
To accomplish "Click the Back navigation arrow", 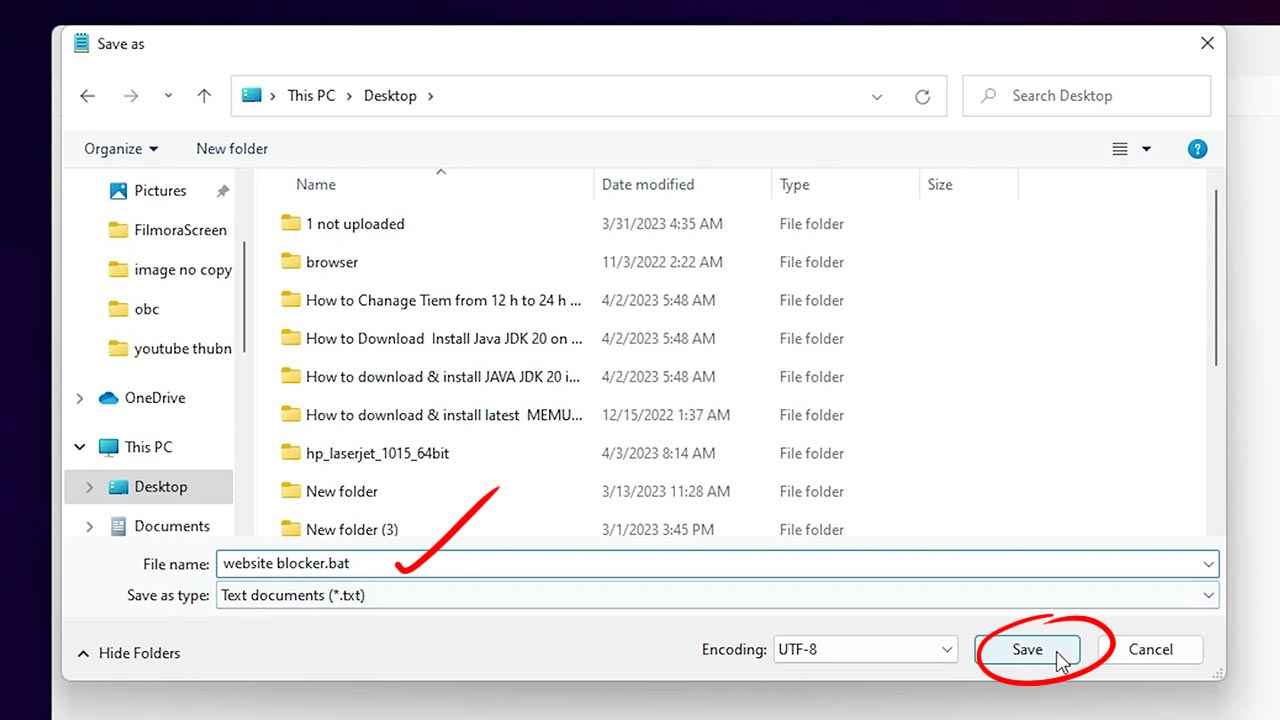I will pyautogui.click(x=88, y=96).
